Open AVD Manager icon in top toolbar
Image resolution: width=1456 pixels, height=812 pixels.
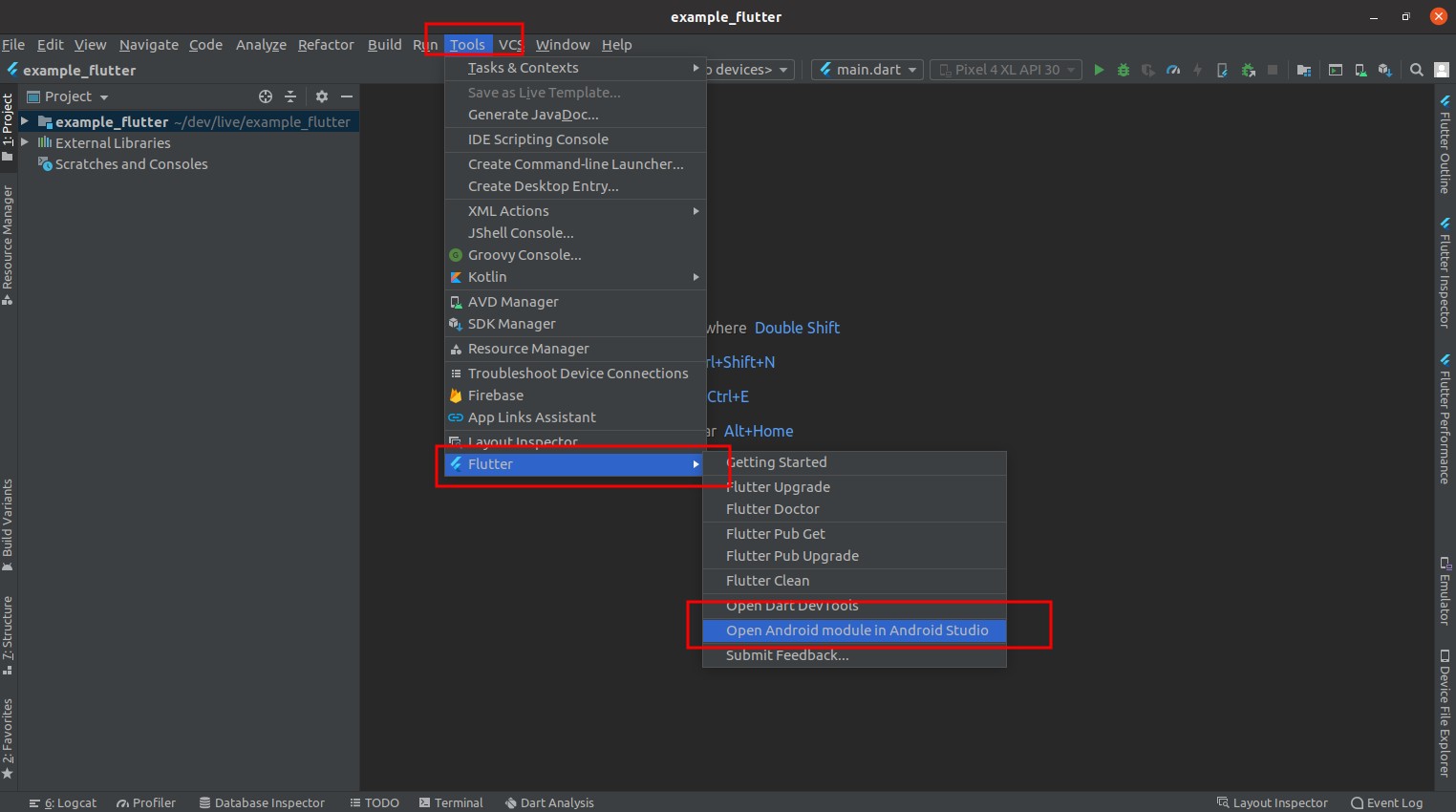pos(1360,70)
